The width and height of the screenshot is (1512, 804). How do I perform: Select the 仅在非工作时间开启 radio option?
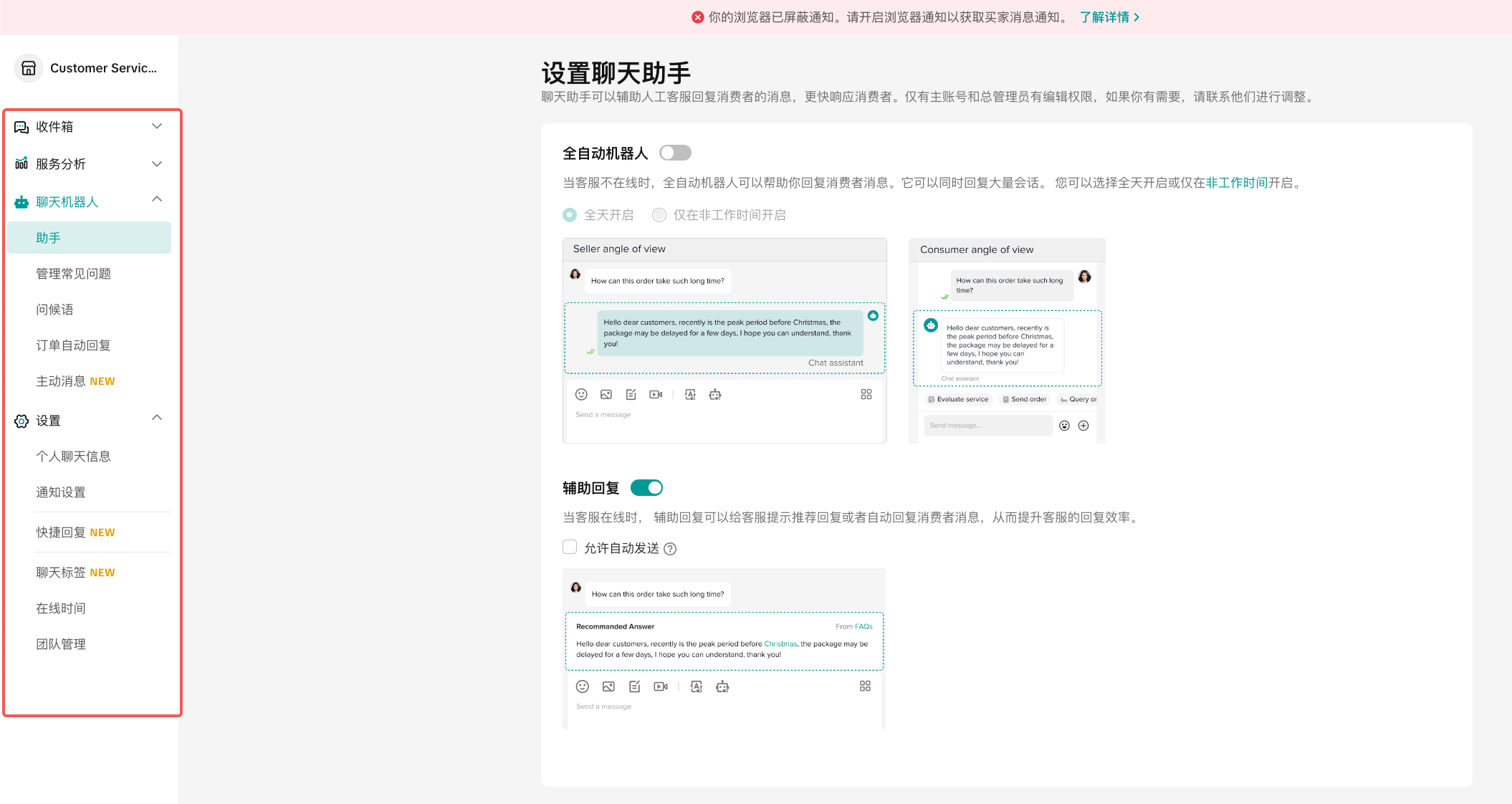(x=659, y=215)
